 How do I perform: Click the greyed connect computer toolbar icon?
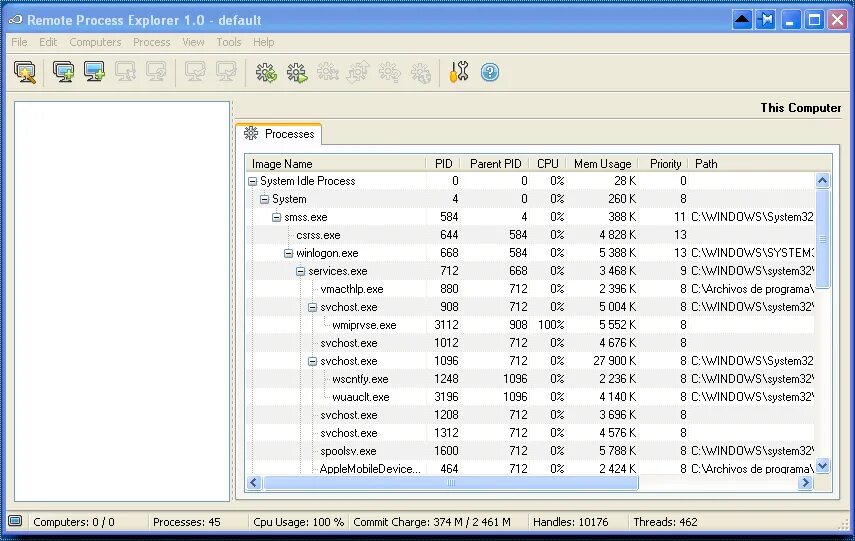(x=195, y=72)
